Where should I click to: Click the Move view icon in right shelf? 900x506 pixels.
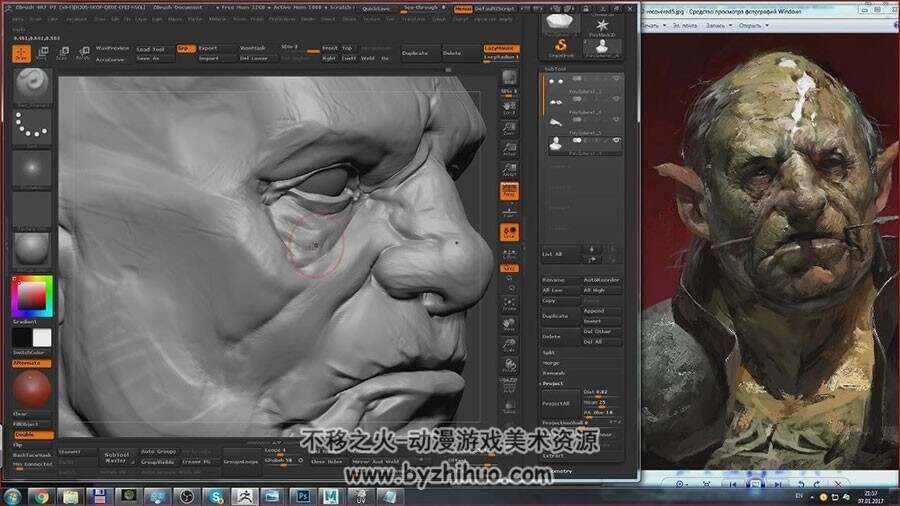(509, 325)
